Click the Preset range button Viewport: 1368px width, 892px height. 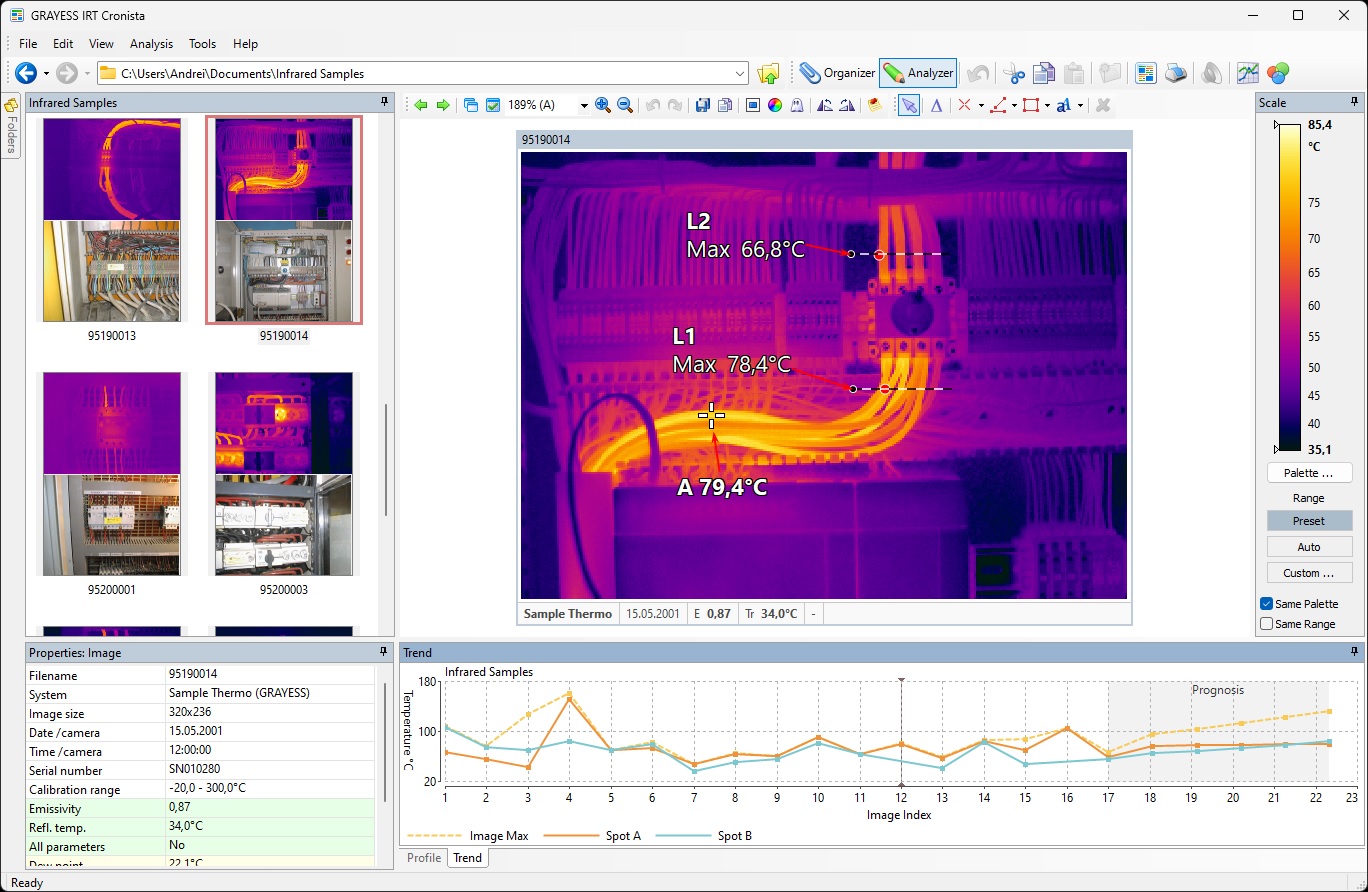1309,521
